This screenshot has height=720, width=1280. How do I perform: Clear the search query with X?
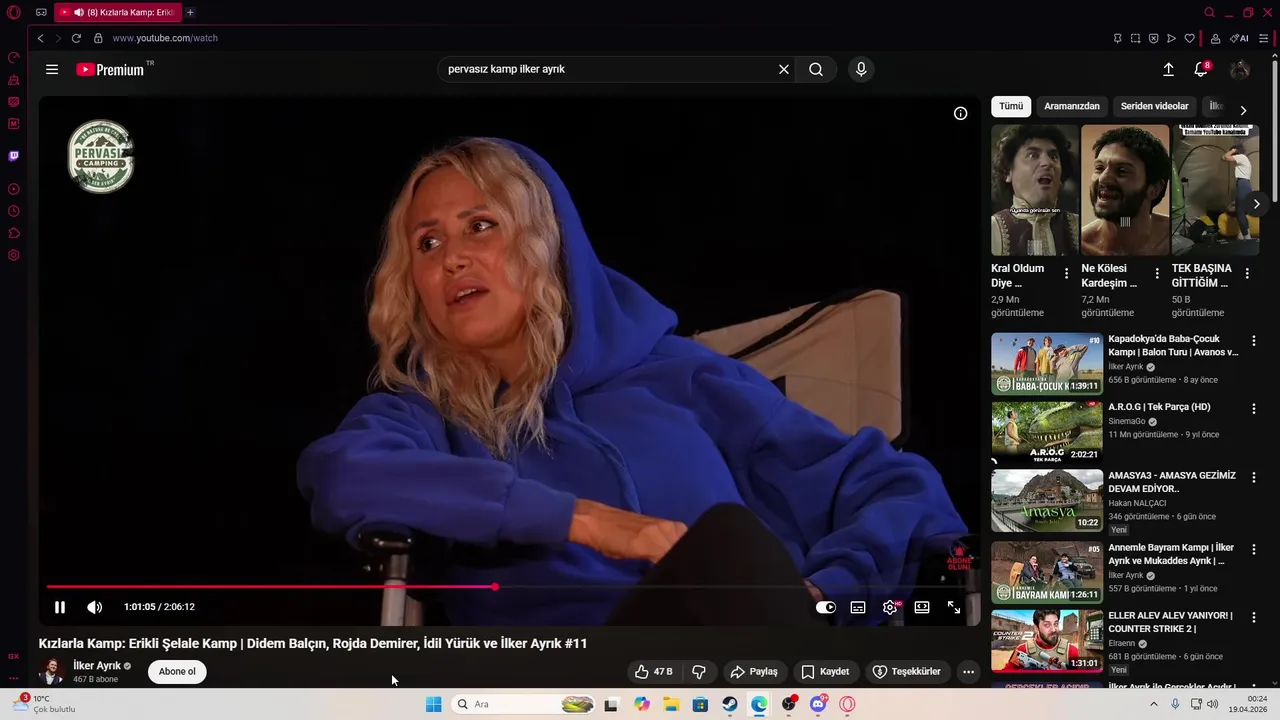click(x=784, y=70)
